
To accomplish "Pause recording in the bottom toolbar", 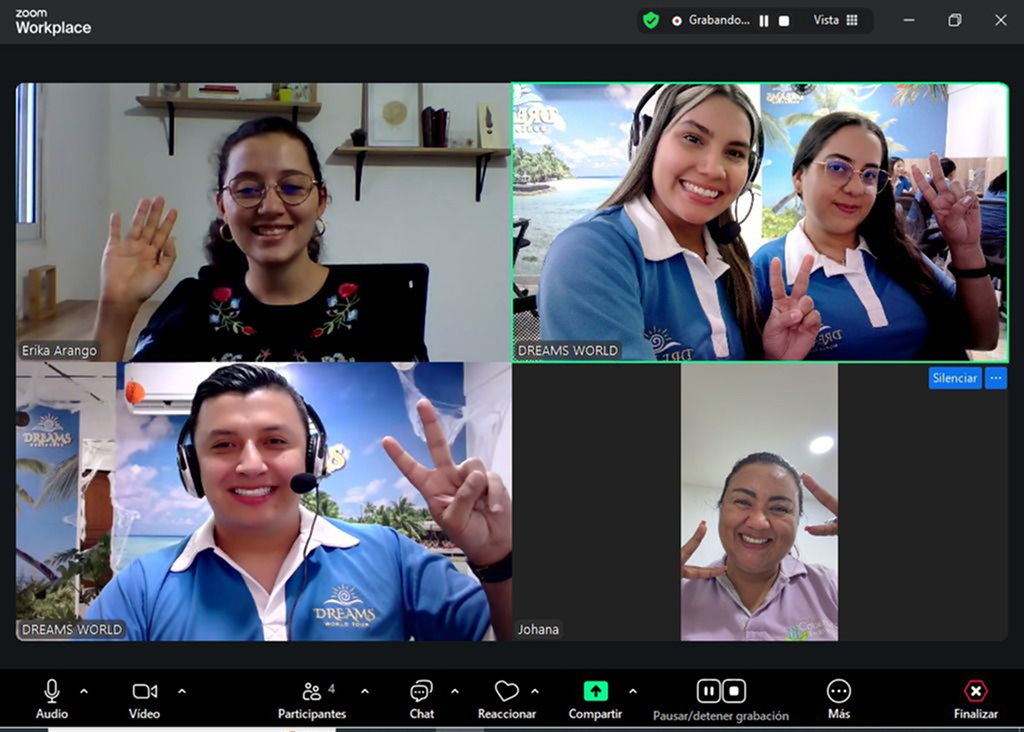I will point(708,690).
